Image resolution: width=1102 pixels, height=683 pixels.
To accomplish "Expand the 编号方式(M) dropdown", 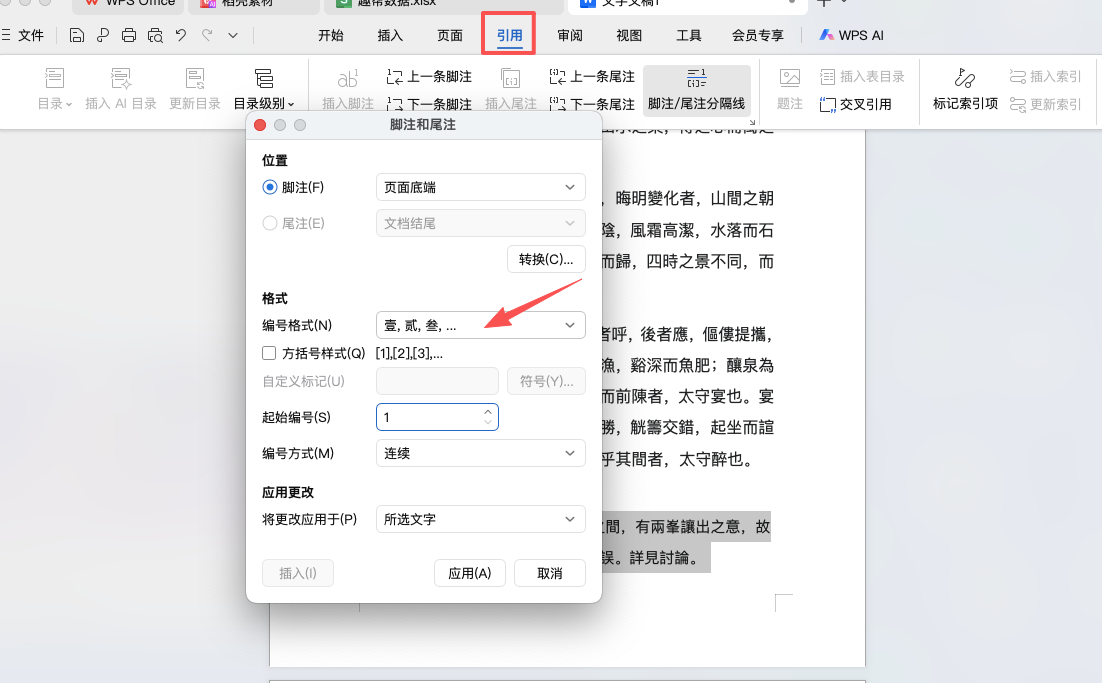I will click(x=480, y=453).
